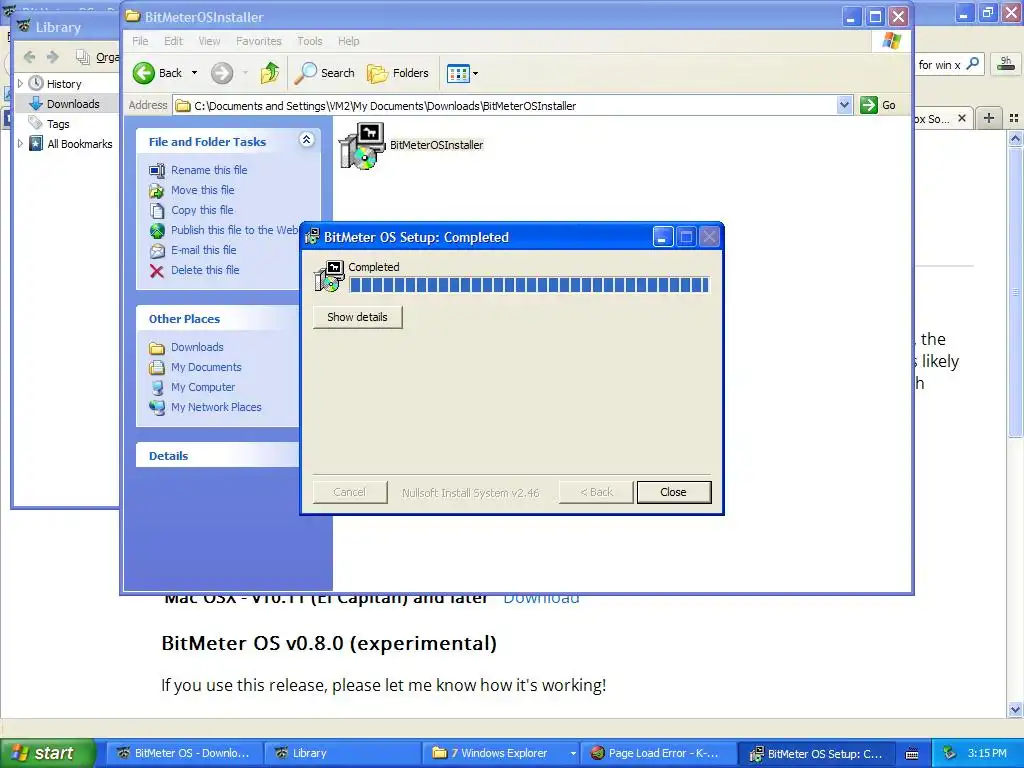Image resolution: width=1024 pixels, height=768 pixels.
Task: Toggle the Folders pane button
Action: click(x=398, y=73)
